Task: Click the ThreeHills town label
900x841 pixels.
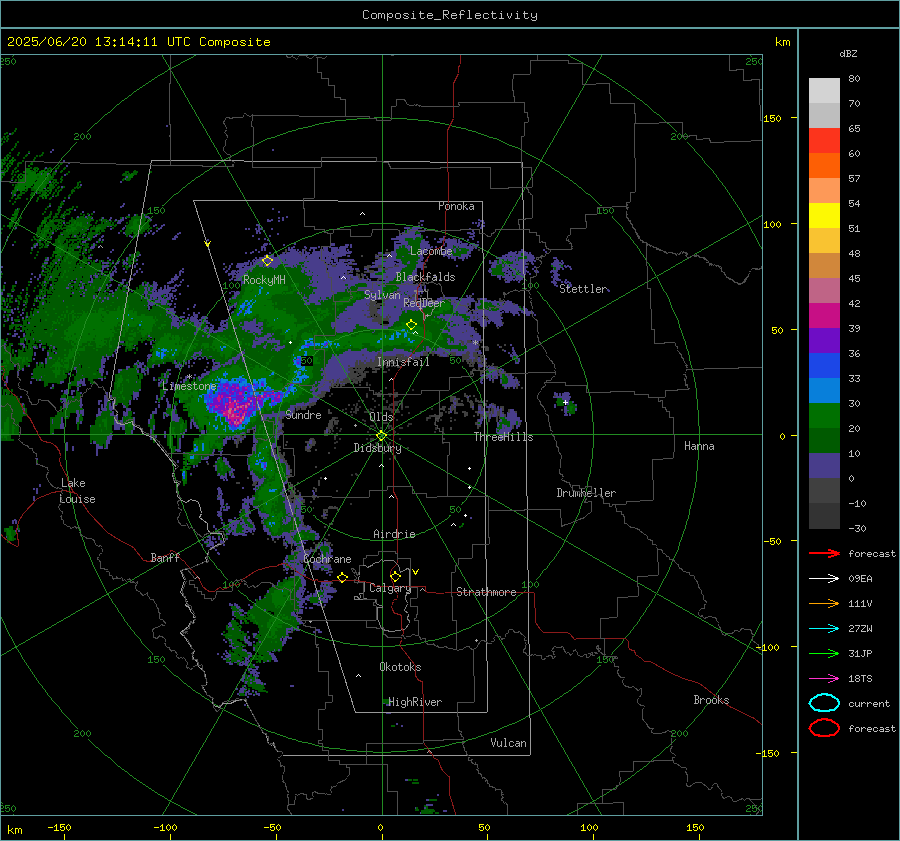Action: tap(503, 437)
